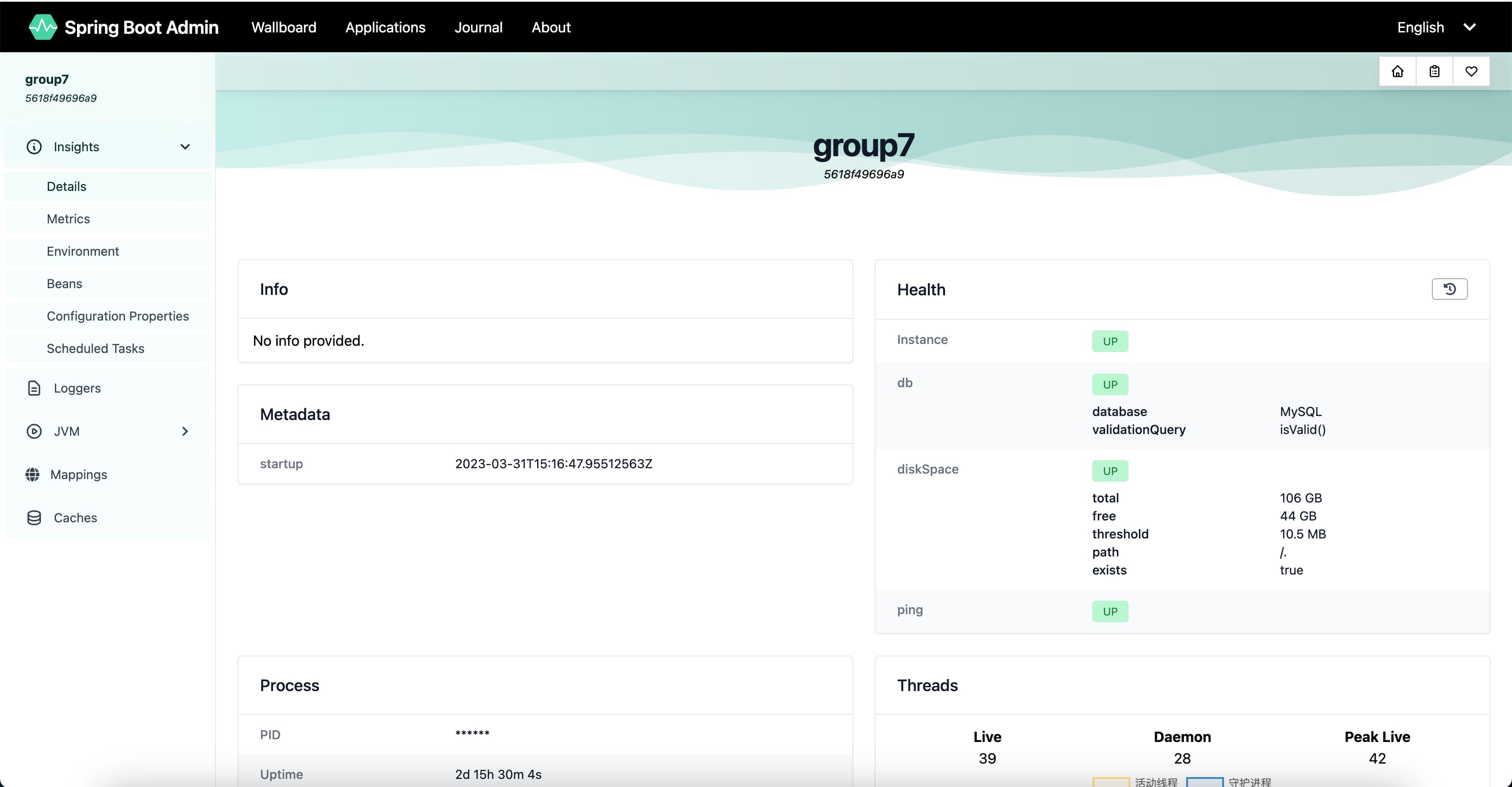Select Scheduled Tasks from the sidebar
The height and width of the screenshot is (787, 1512).
click(95, 348)
